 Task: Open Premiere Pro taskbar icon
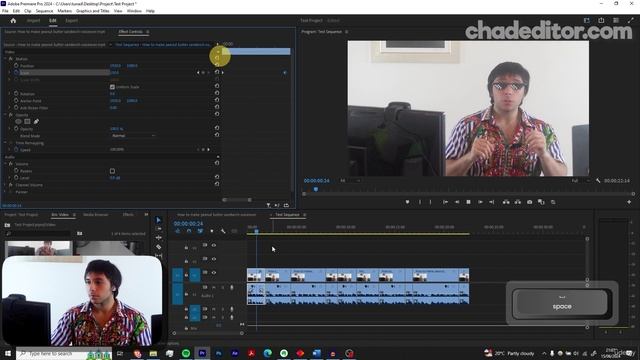point(202,353)
